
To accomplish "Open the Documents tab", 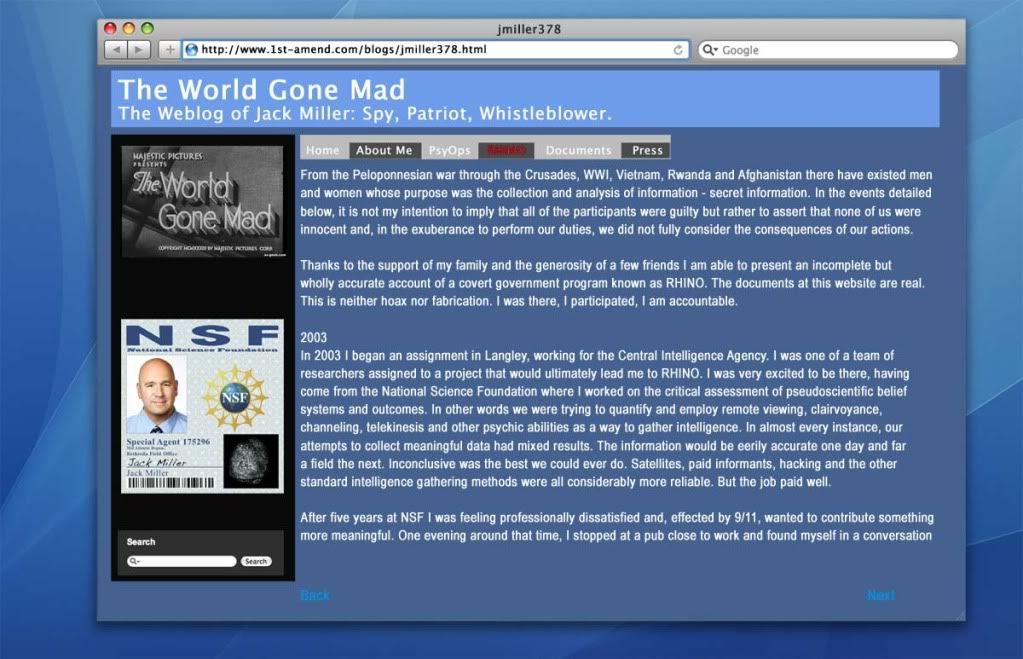I will point(578,151).
